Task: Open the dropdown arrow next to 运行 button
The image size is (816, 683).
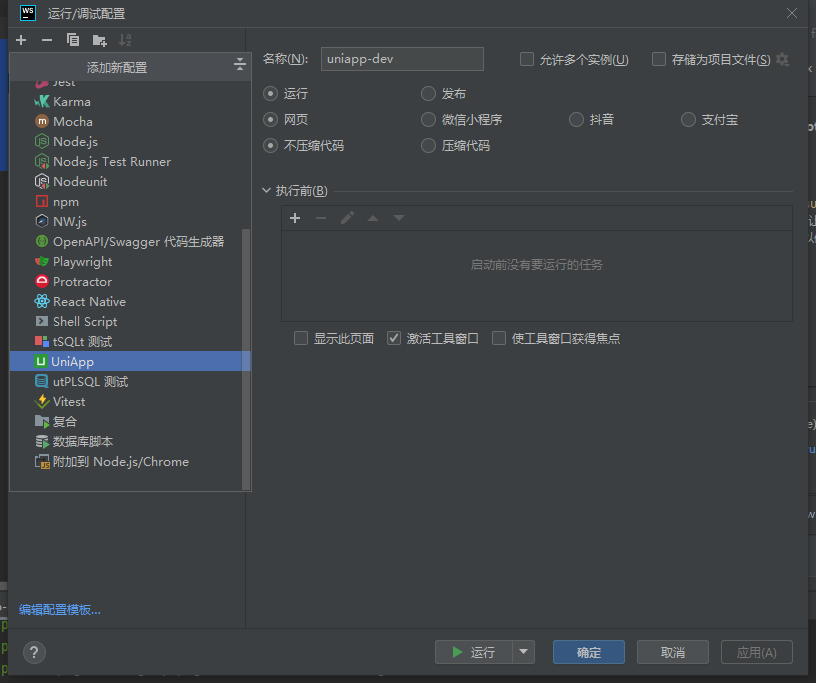Action: click(x=525, y=652)
